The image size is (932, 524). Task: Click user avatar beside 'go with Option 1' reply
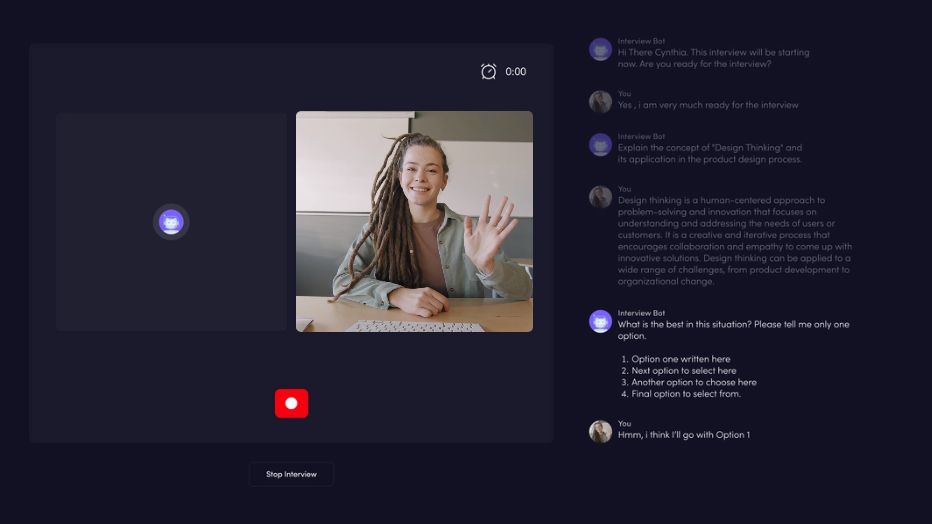[x=600, y=432]
